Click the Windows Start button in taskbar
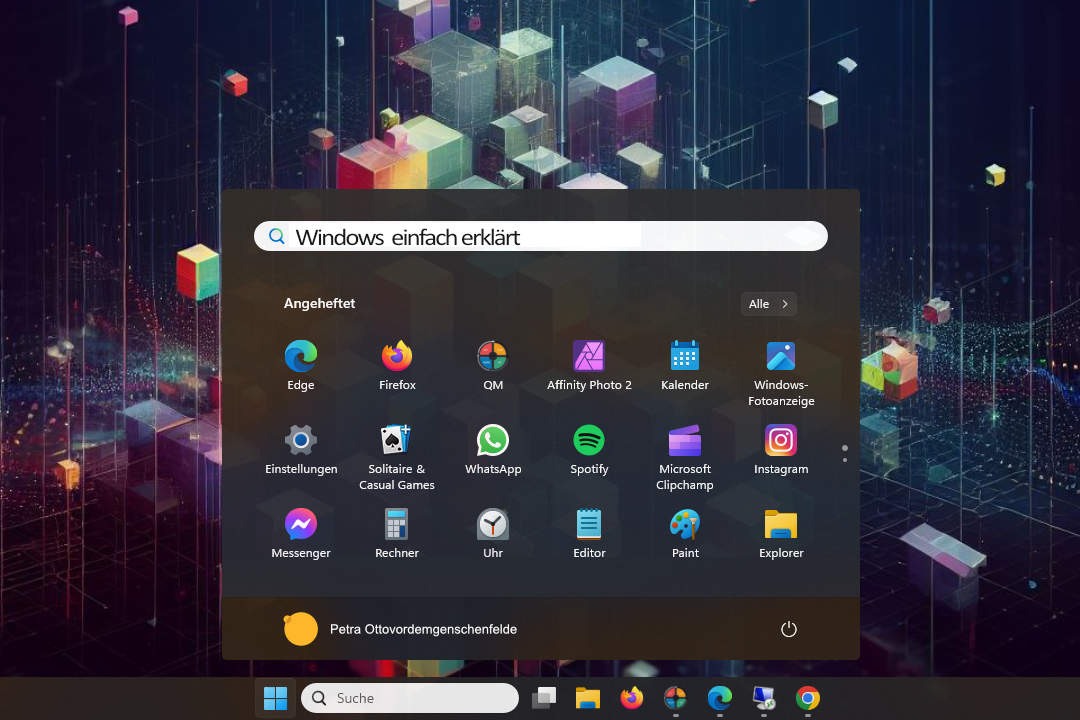This screenshot has height=720, width=1080. pos(276,699)
